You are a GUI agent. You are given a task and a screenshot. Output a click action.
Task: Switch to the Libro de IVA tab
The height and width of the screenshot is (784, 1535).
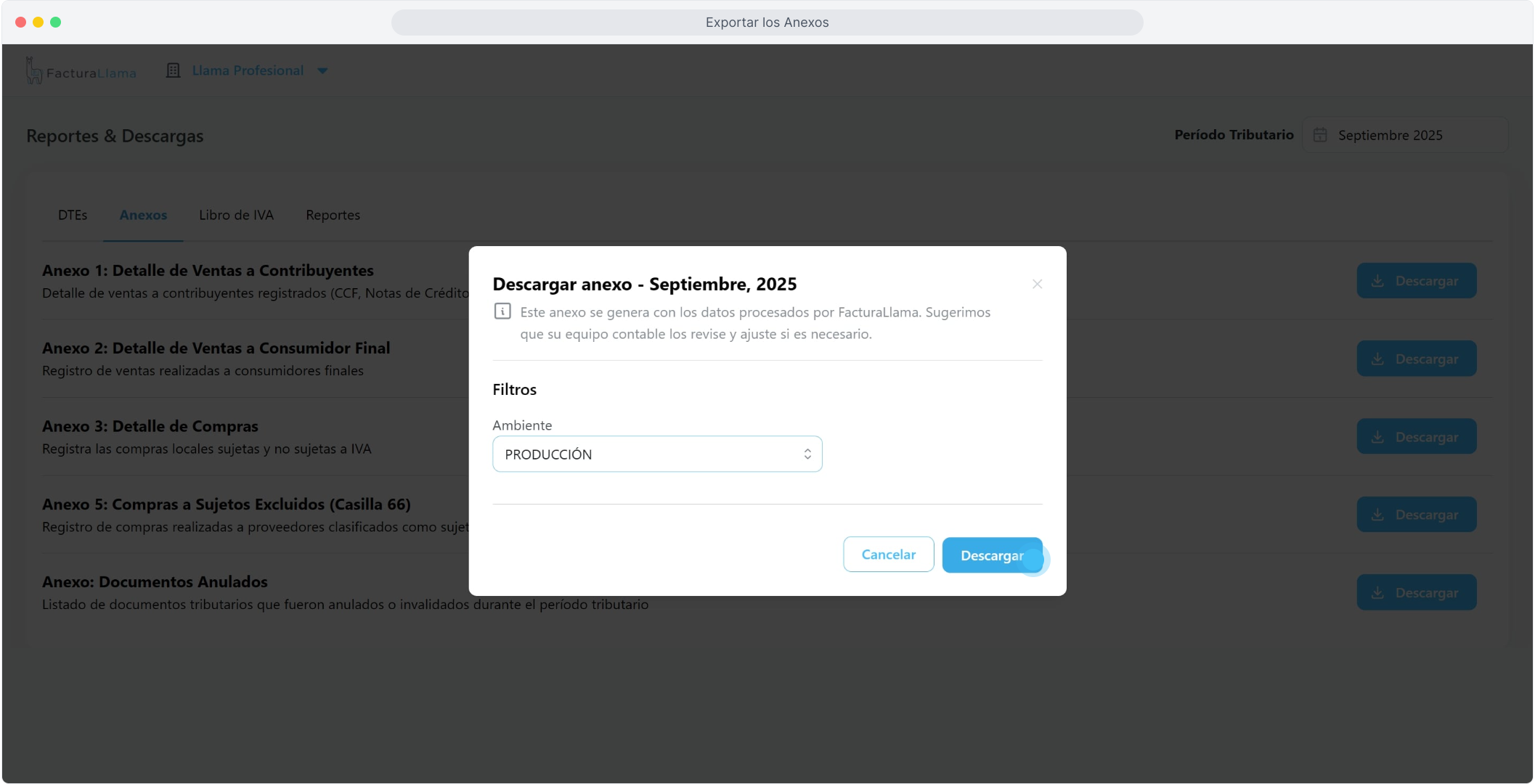click(x=236, y=215)
